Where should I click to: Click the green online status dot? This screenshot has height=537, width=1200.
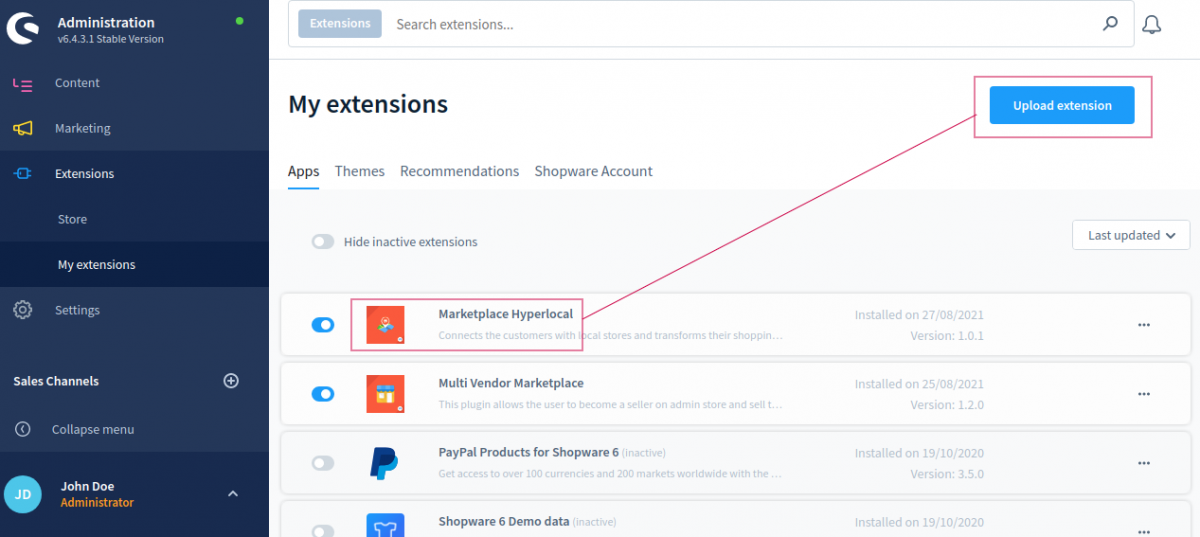[x=238, y=20]
